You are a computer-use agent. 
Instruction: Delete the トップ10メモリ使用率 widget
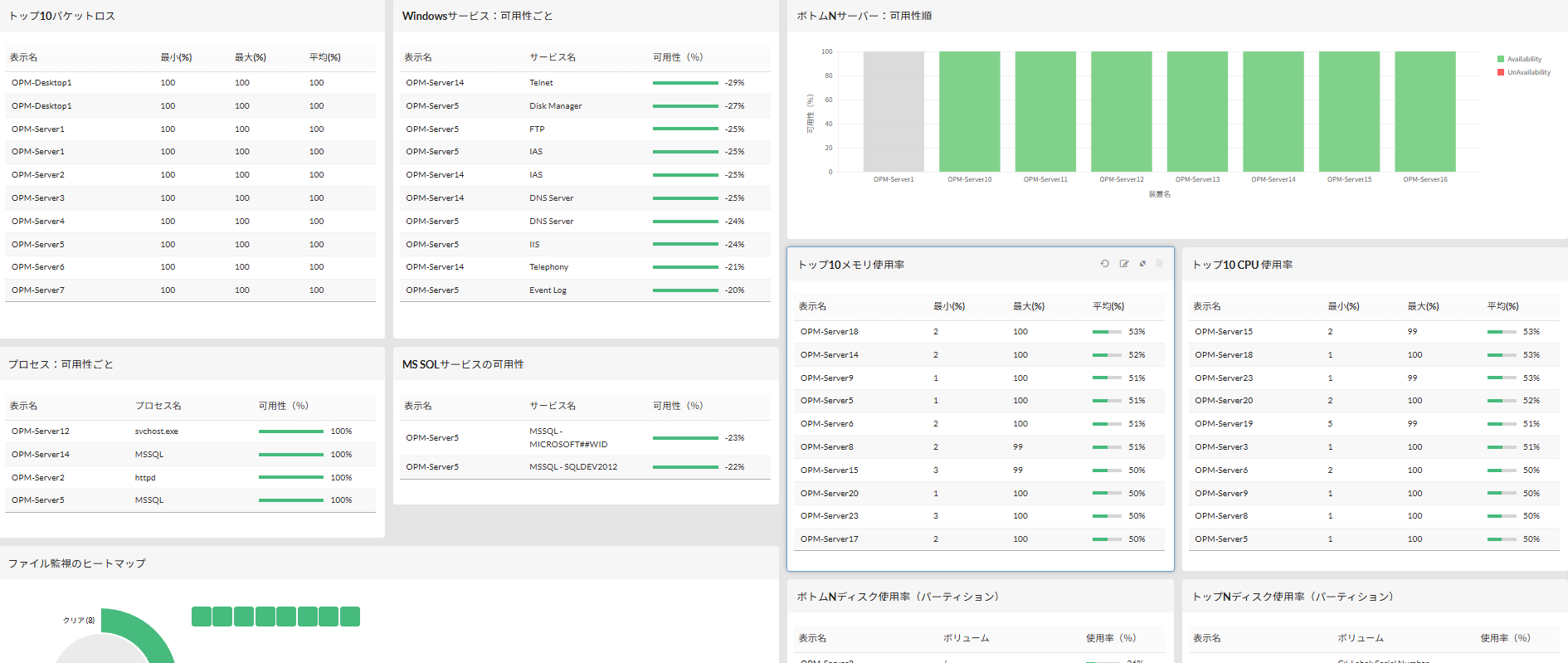click(1160, 264)
